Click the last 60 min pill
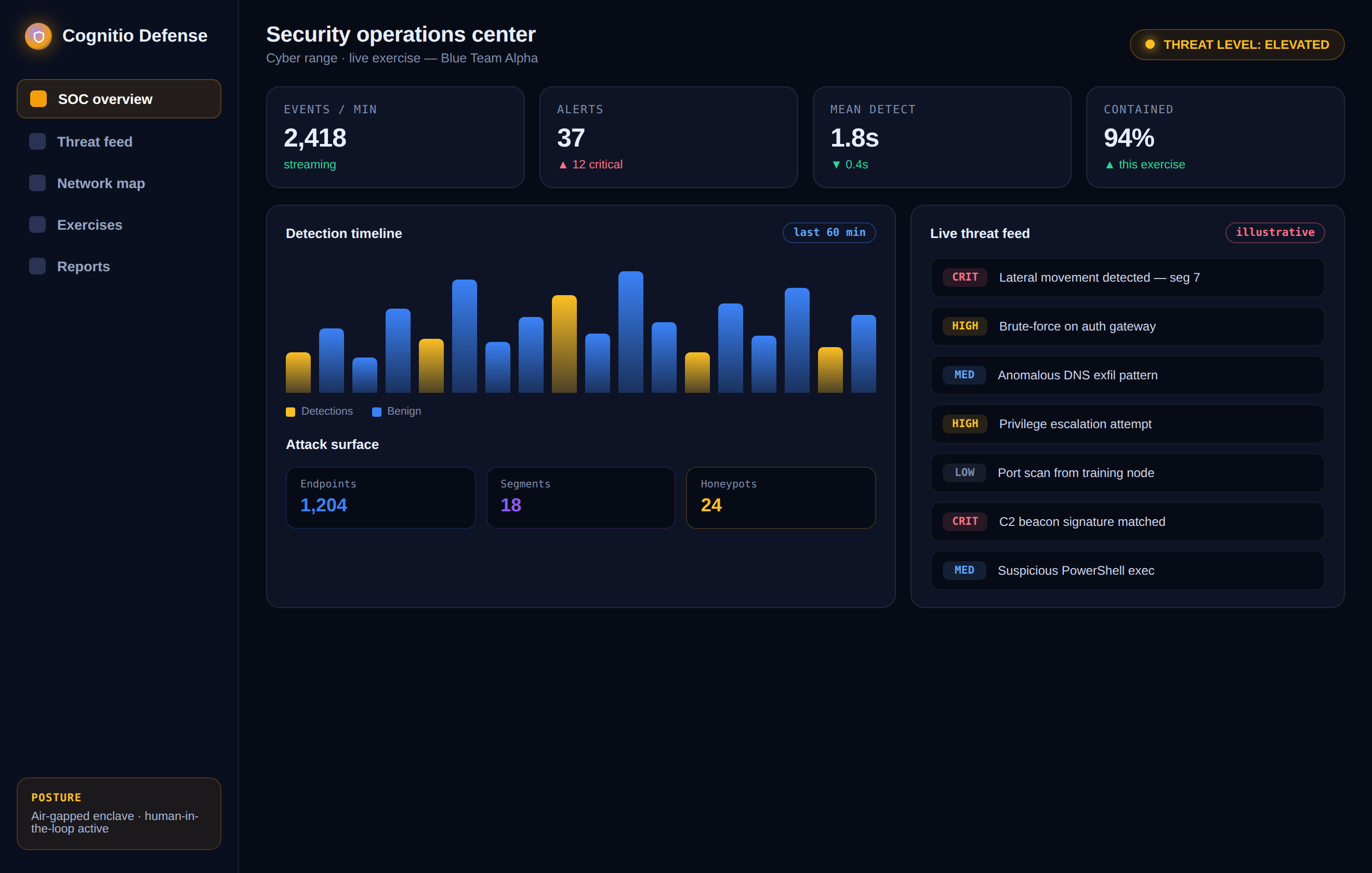 tap(829, 232)
